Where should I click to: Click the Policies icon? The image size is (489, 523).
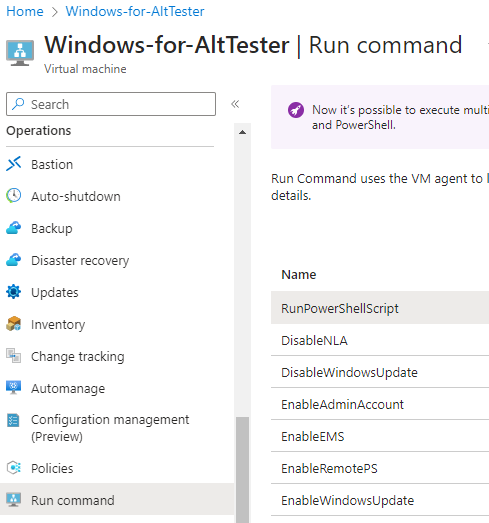click(x=14, y=468)
